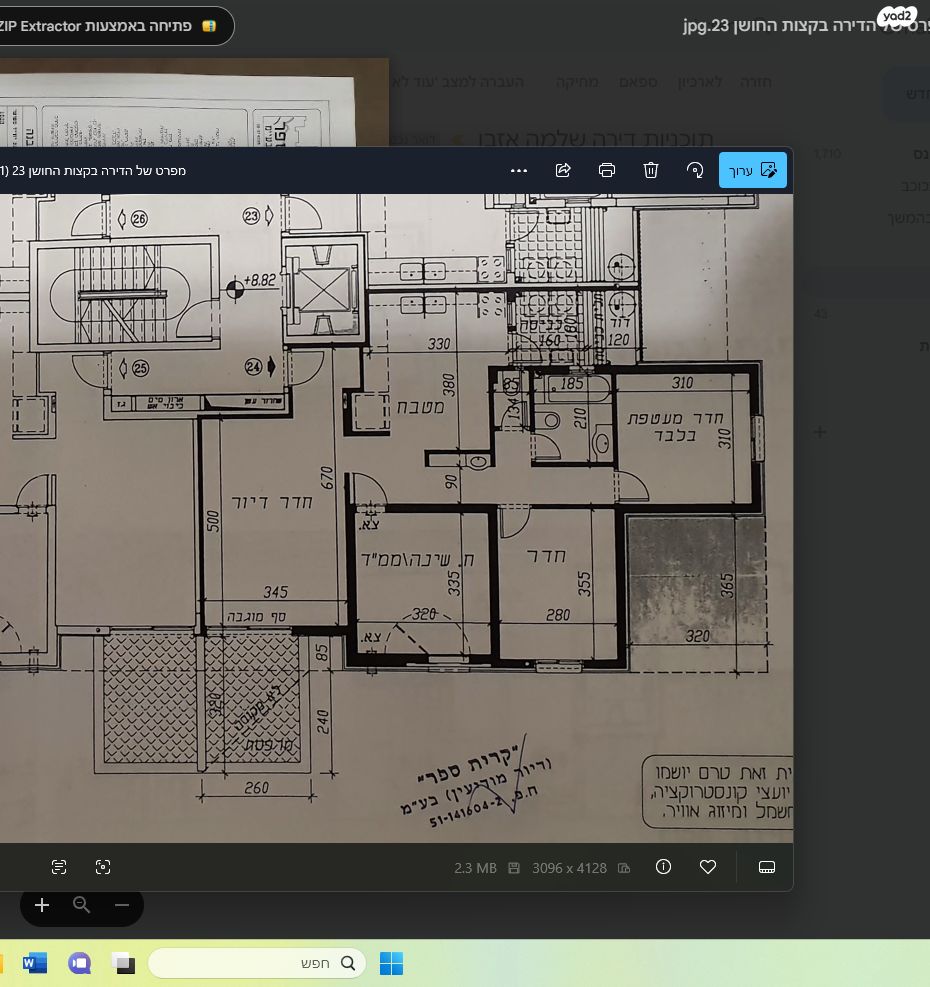
Task: Click the ערוך edit button in Photos
Action: [752, 170]
